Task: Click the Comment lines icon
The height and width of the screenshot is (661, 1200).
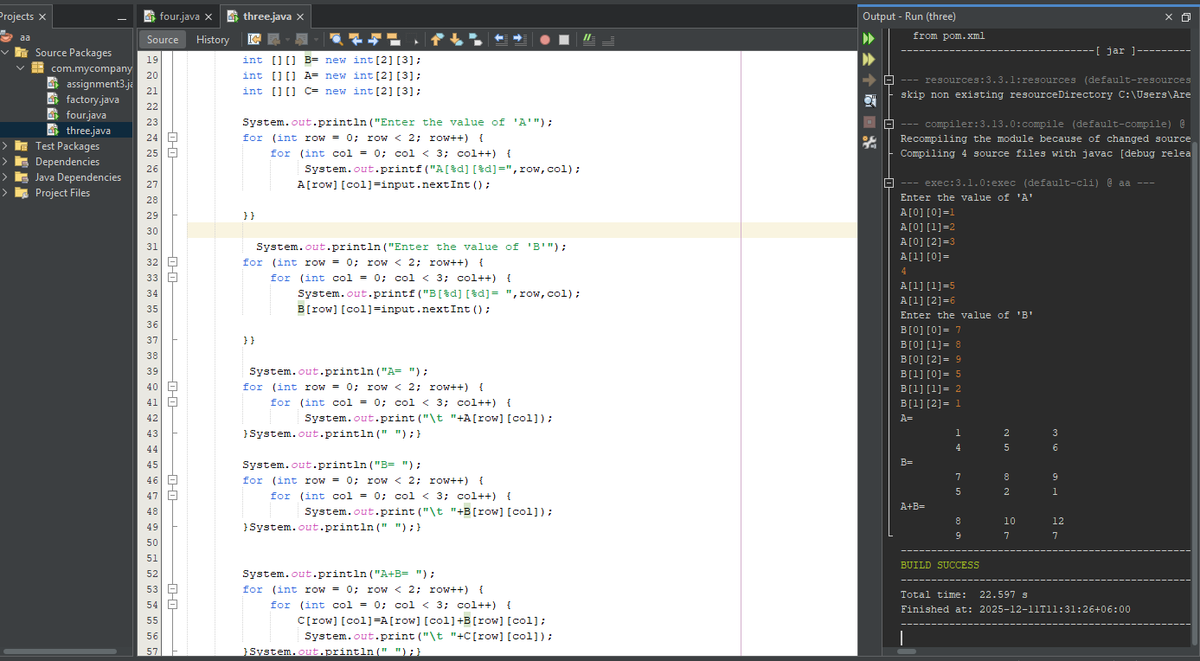Action: pyautogui.click(x=589, y=40)
